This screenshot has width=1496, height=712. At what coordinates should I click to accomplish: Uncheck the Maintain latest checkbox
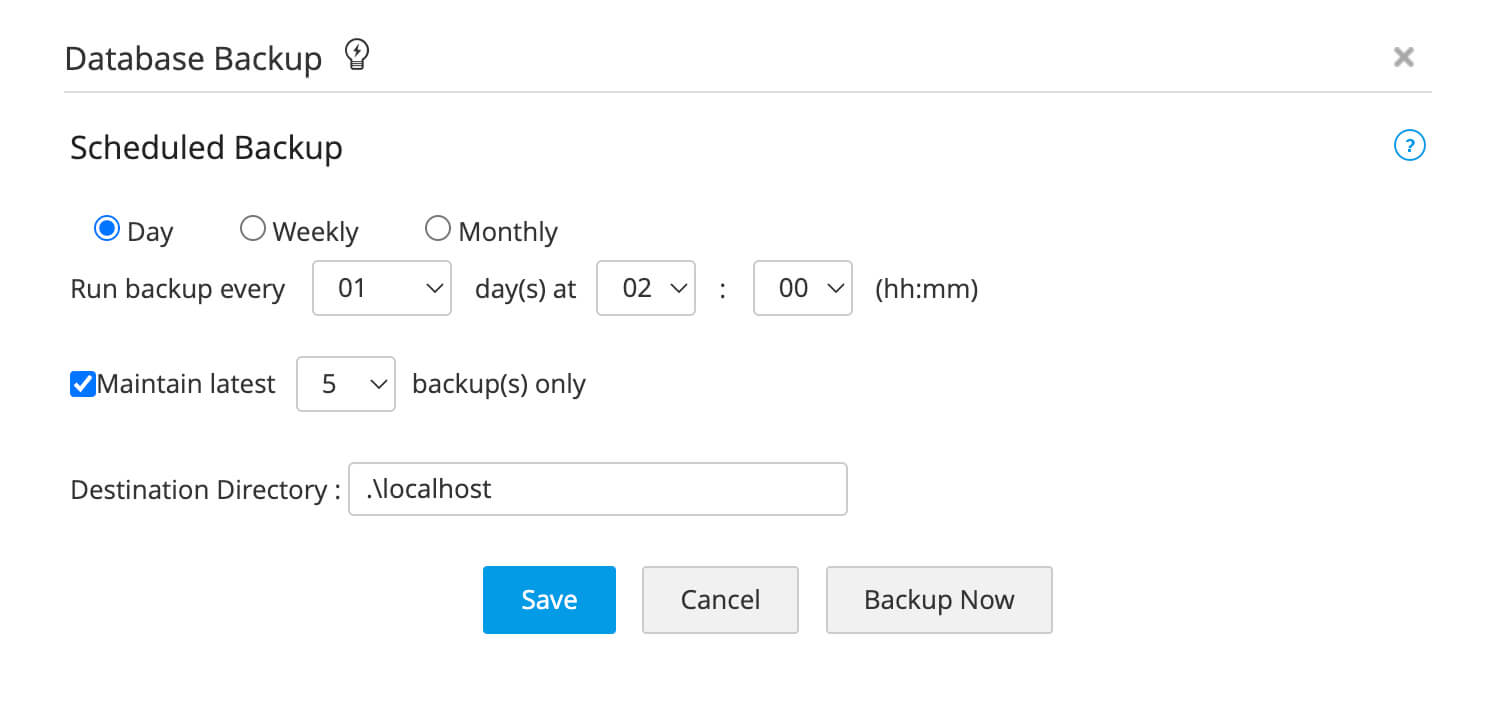(82, 384)
